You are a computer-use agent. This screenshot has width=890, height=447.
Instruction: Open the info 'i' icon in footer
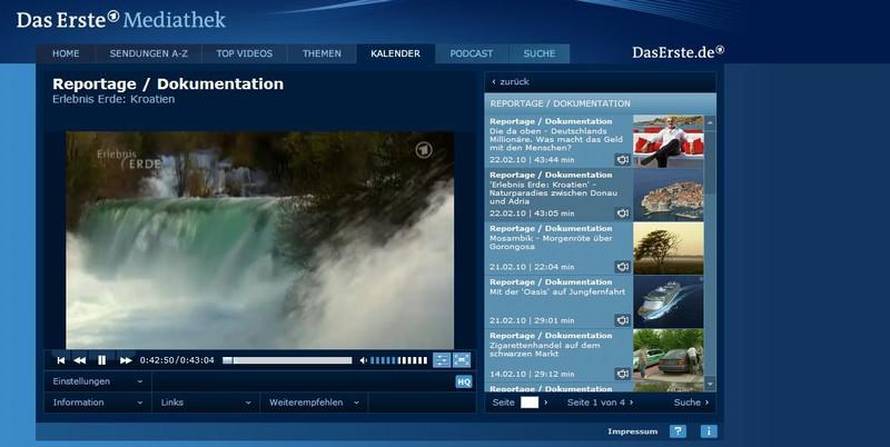click(x=708, y=431)
